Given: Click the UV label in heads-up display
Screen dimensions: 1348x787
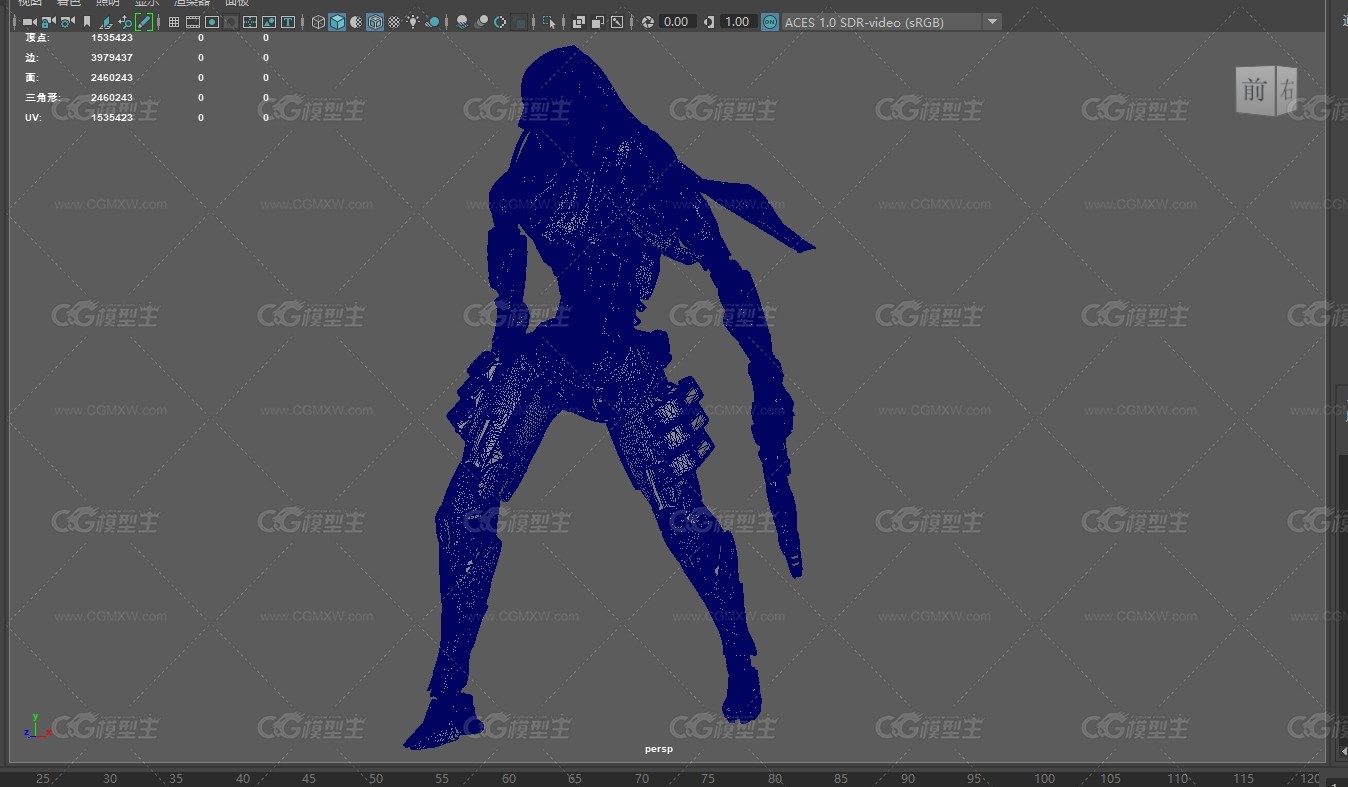Looking at the screenshot, I should (x=32, y=117).
